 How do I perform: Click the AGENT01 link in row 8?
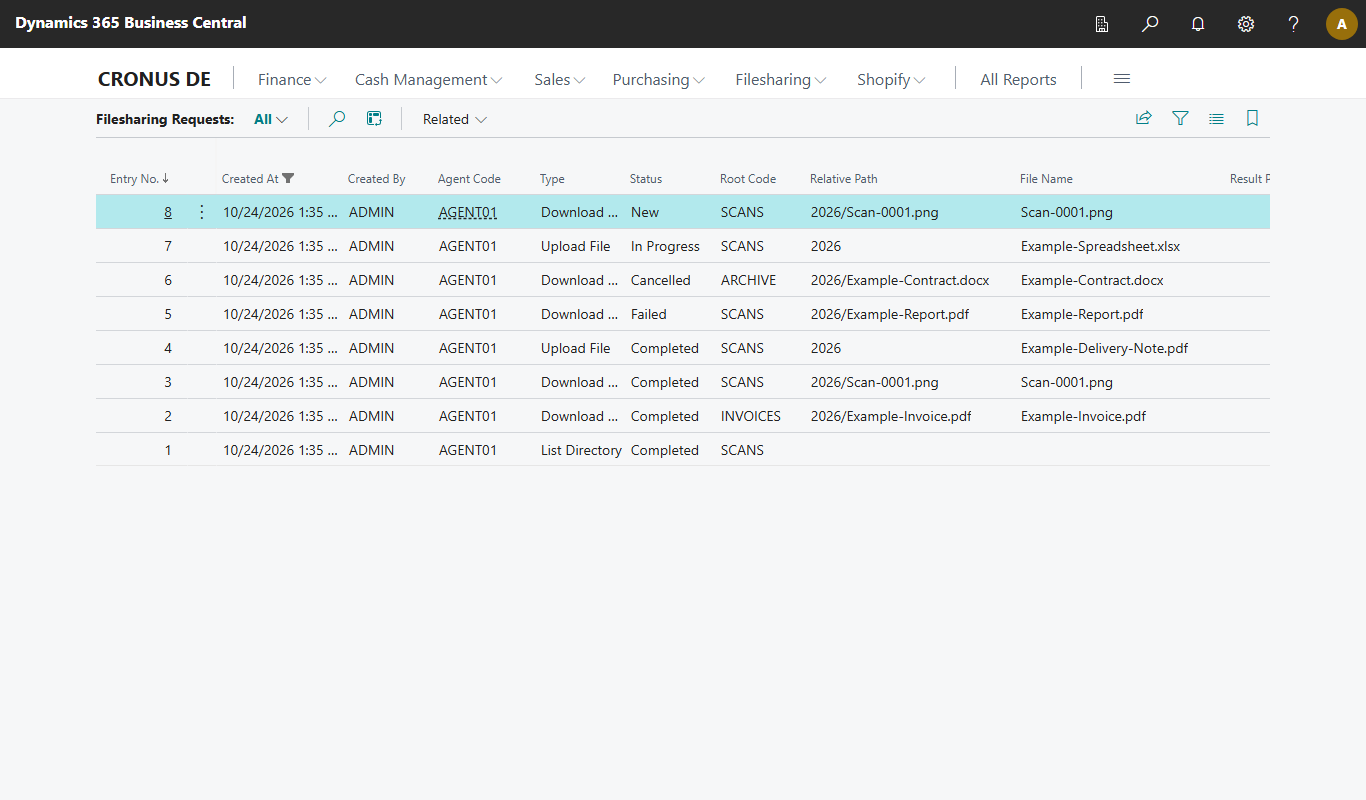[468, 212]
